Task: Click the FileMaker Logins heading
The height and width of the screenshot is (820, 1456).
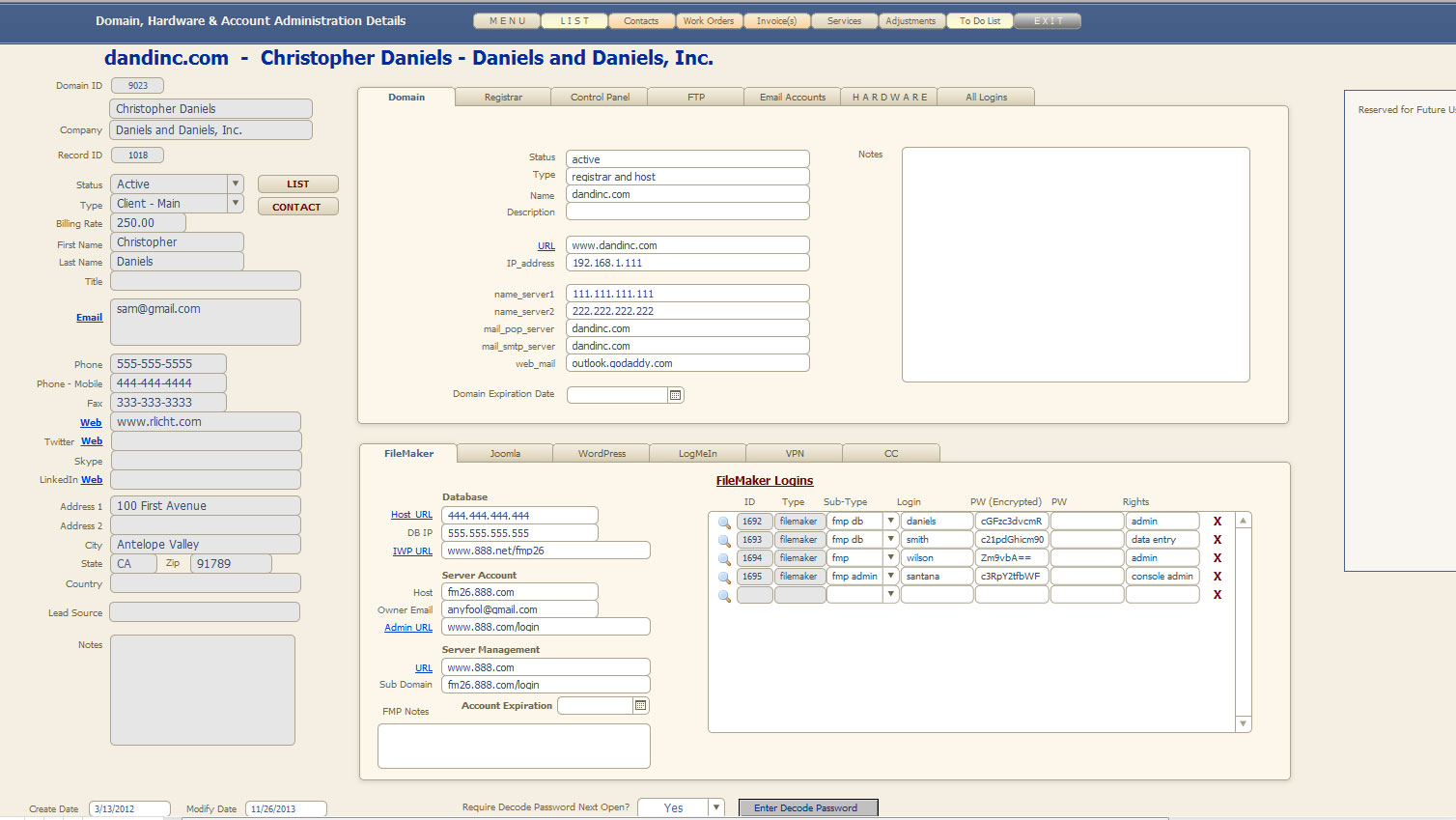Action: pos(765,481)
